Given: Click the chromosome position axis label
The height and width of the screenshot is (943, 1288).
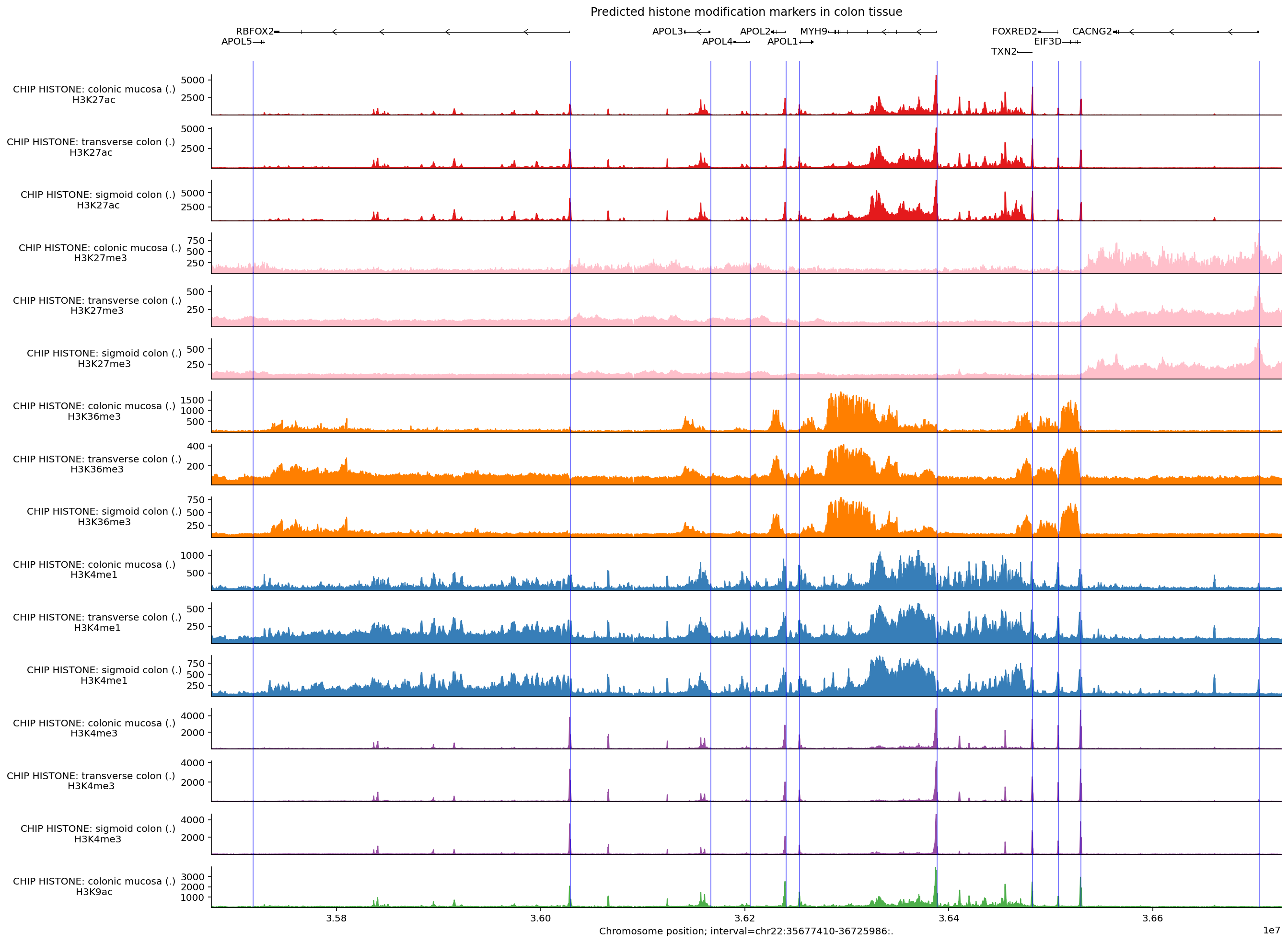Looking at the screenshot, I should pos(746,931).
